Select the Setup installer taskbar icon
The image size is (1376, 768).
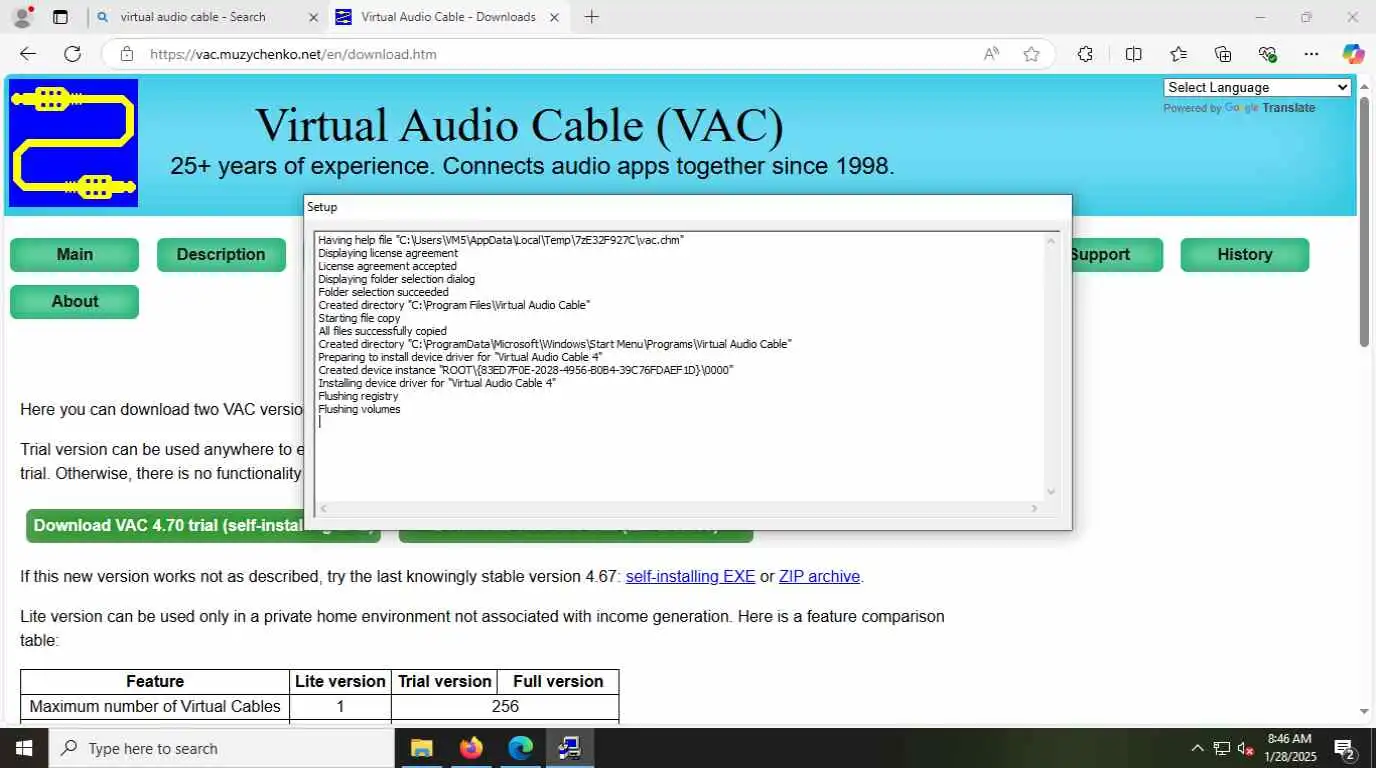pyautogui.click(x=570, y=748)
